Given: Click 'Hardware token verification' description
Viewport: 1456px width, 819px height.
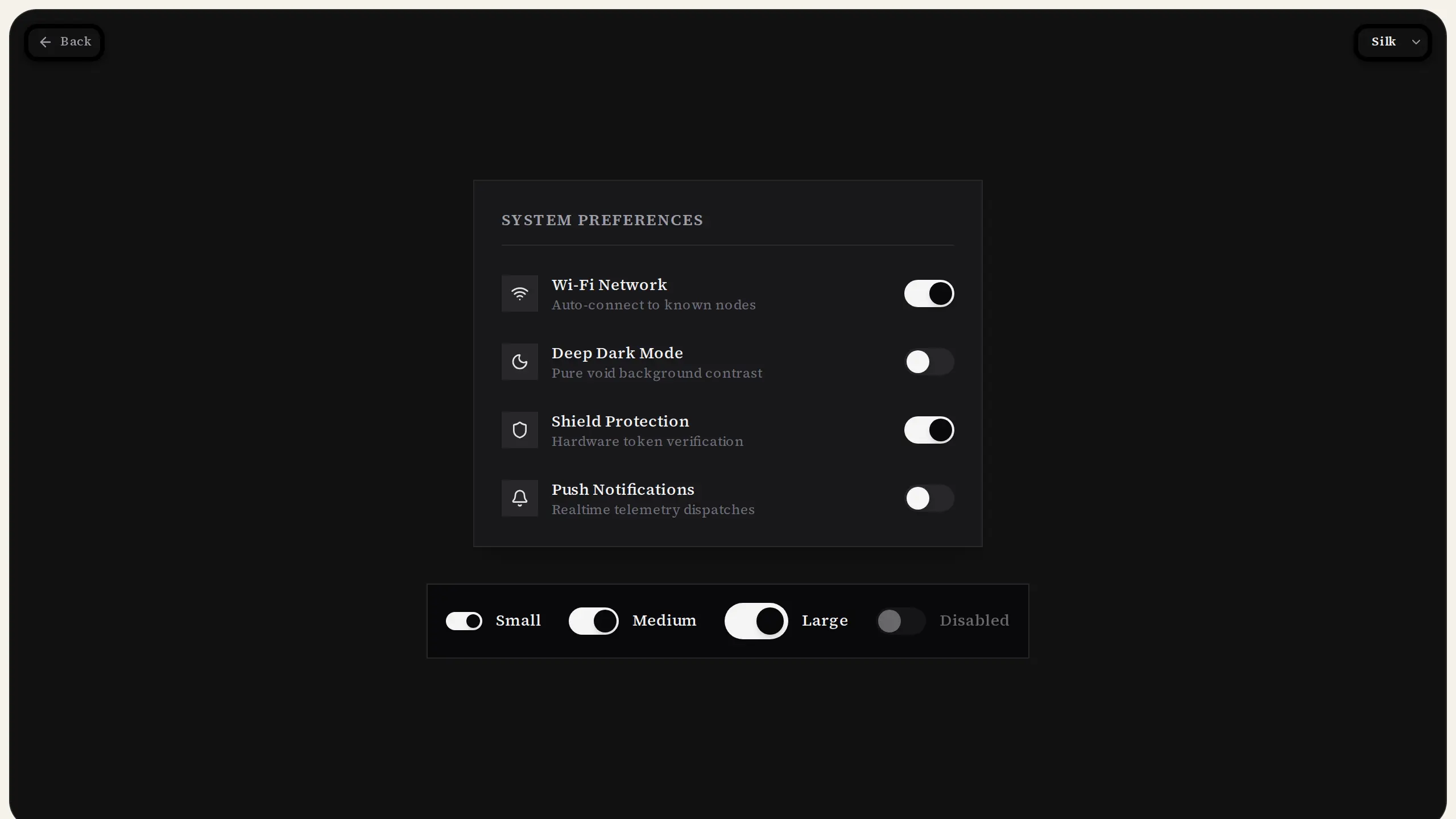Looking at the screenshot, I should click(647, 442).
